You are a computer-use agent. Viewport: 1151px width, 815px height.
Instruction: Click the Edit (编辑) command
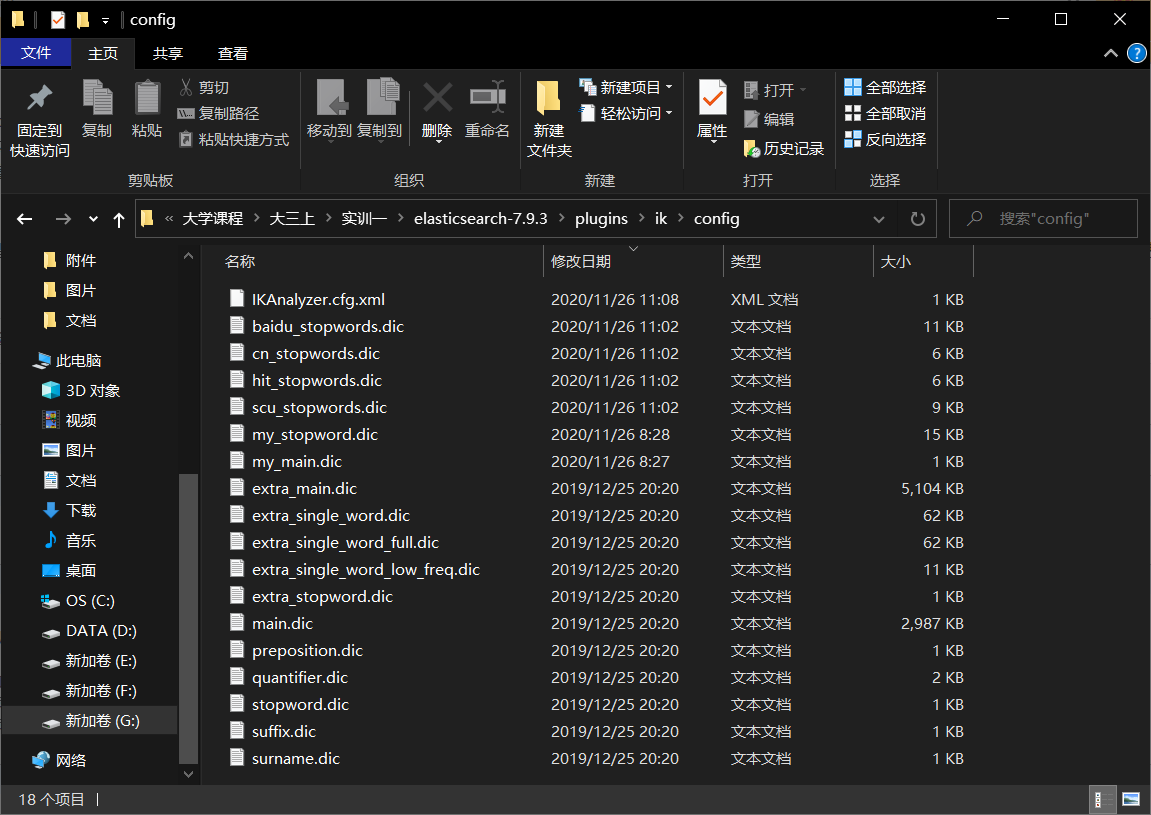[769, 119]
